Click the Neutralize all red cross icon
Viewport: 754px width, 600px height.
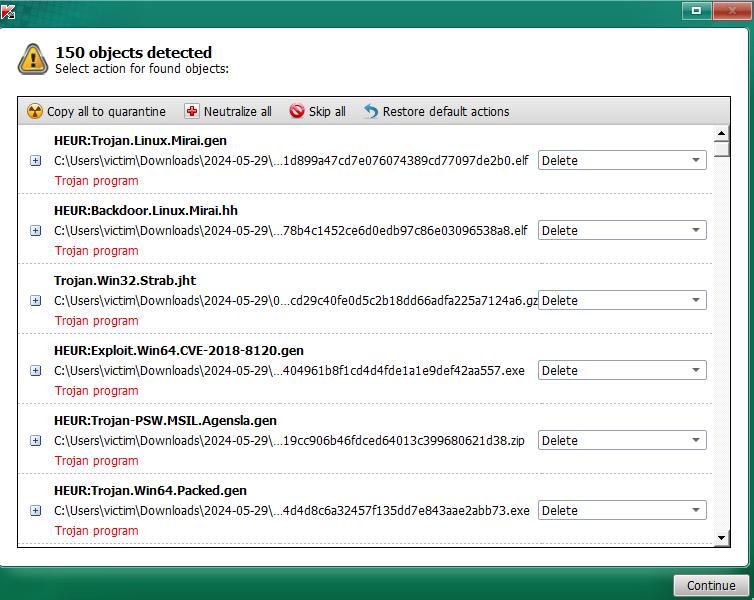pyautogui.click(x=191, y=111)
